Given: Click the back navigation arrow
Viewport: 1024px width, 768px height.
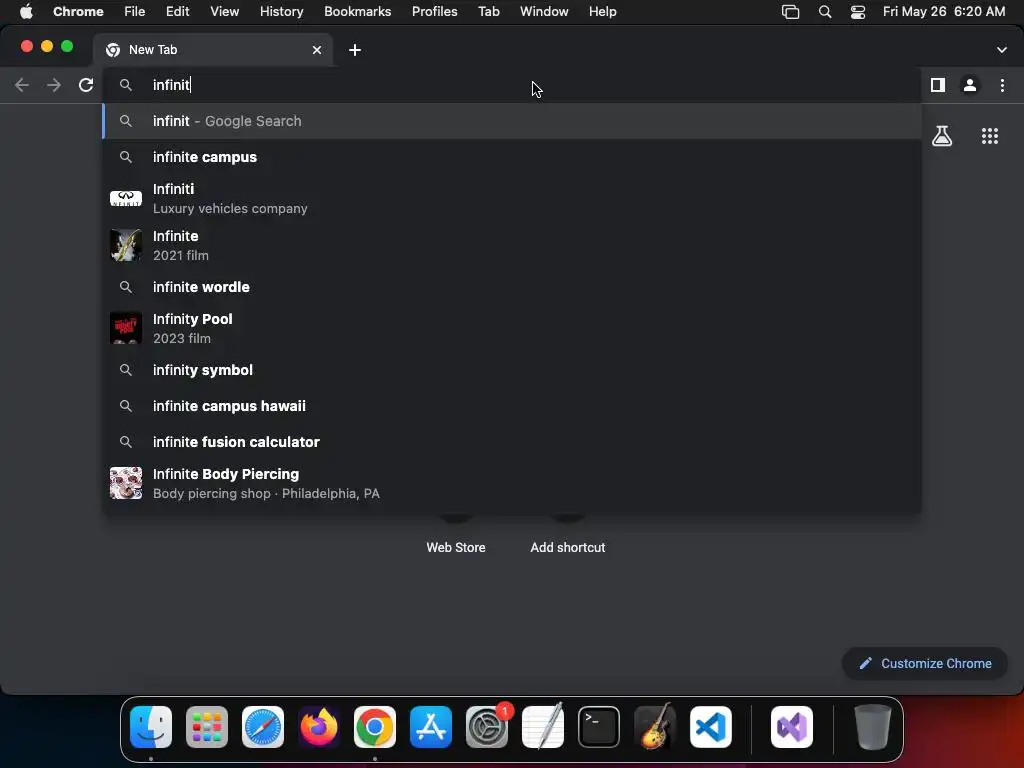Looking at the screenshot, I should tap(22, 85).
